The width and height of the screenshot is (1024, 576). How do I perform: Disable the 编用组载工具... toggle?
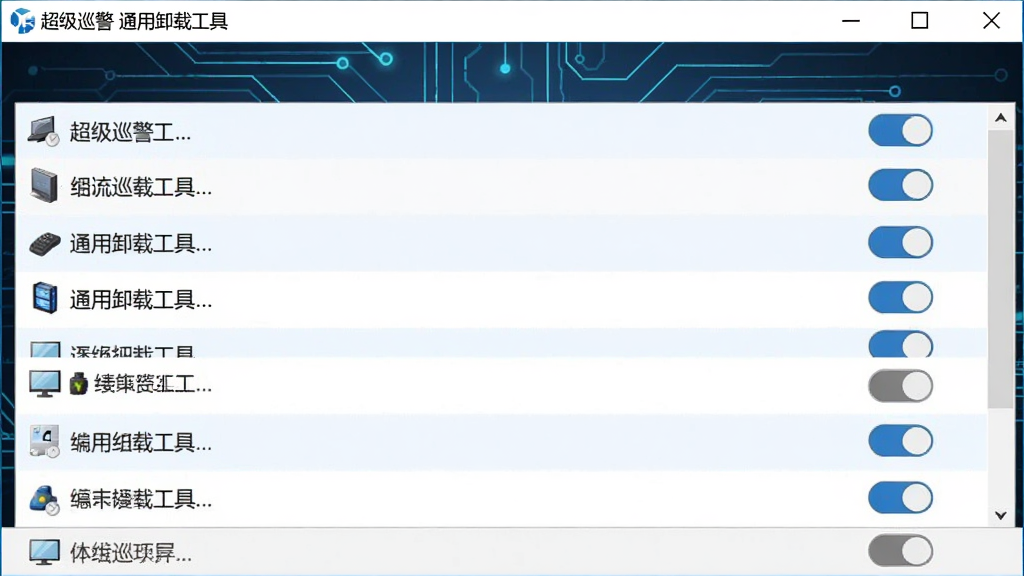(900, 441)
